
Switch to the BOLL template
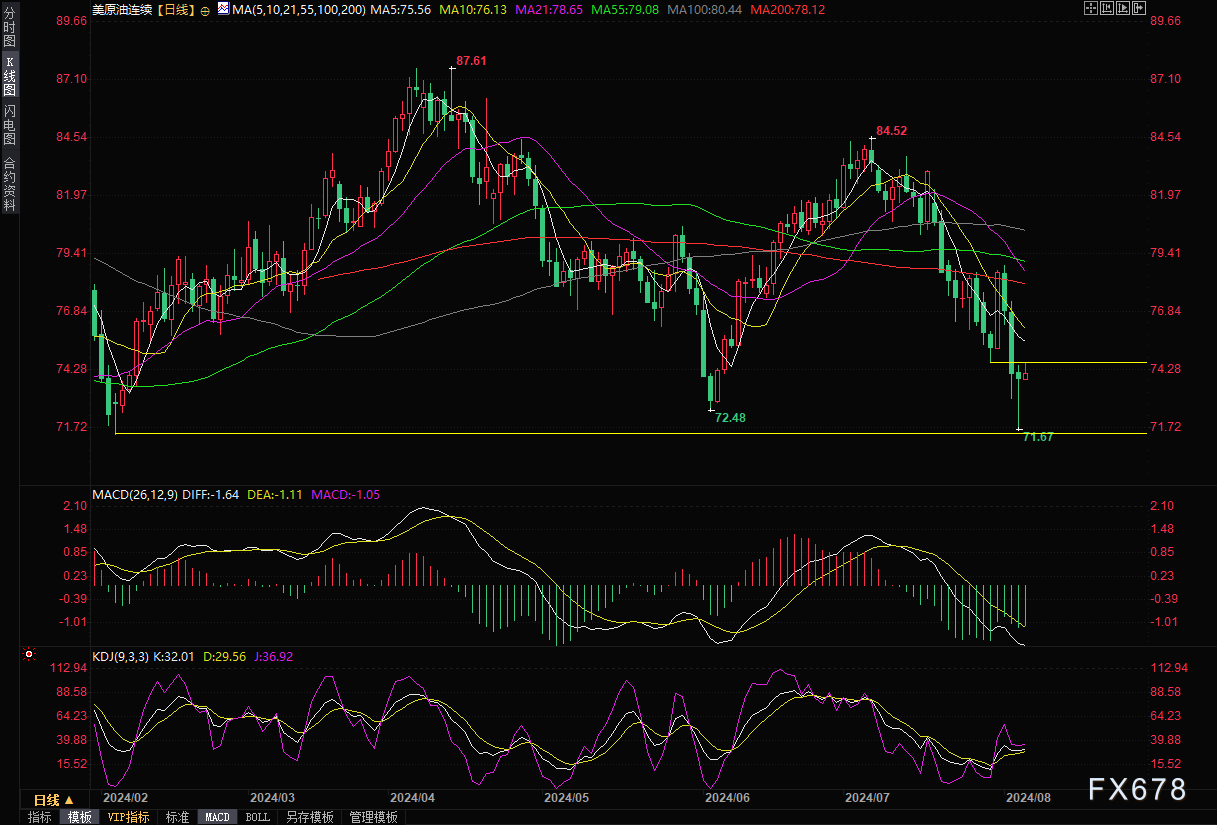click(x=257, y=817)
